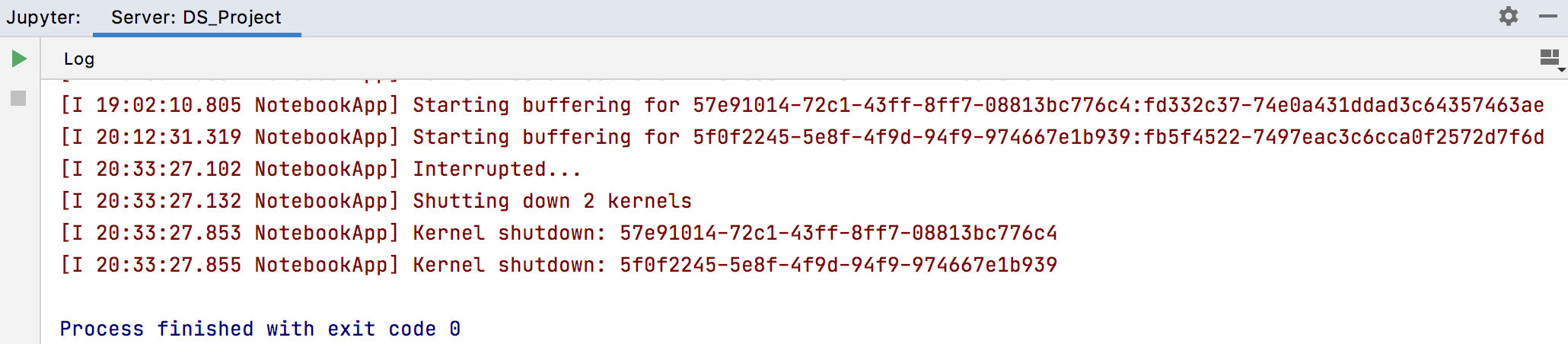Image resolution: width=1568 pixels, height=344 pixels.
Task: Click the 20:33:27.102 timestamp
Action: [168, 169]
